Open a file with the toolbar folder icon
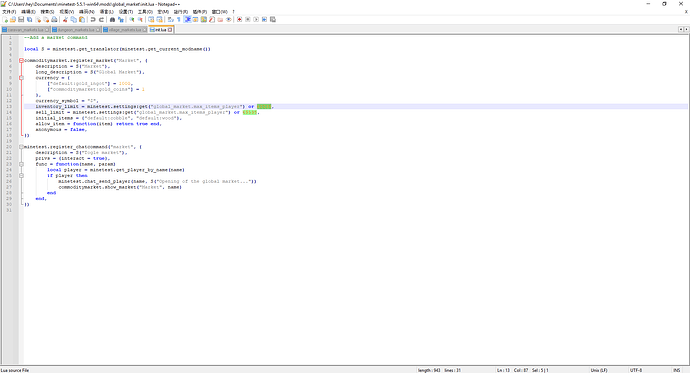Image resolution: width=690 pixels, height=373 pixels. [x=13, y=19]
